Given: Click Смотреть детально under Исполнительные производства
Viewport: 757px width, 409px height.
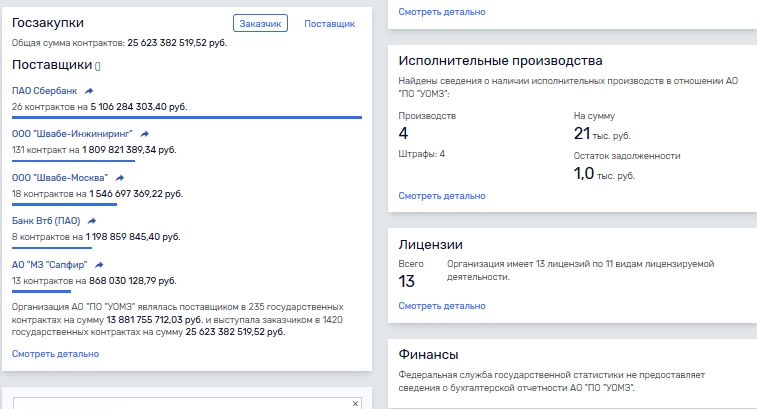Looking at the screenshot, I should click(442, 196).
